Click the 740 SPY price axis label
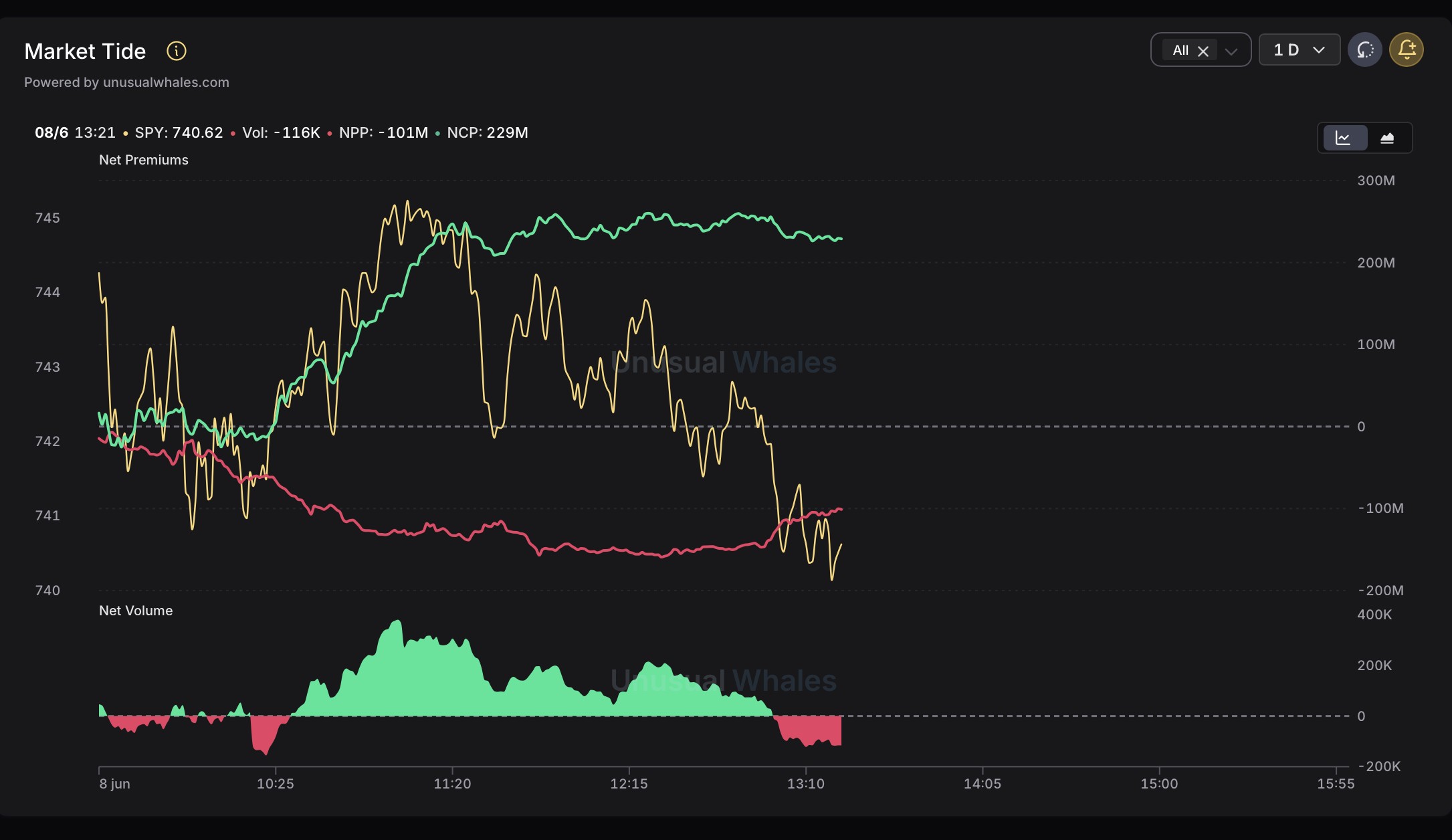Screen dimensions: 1452x840 (47, 591)
